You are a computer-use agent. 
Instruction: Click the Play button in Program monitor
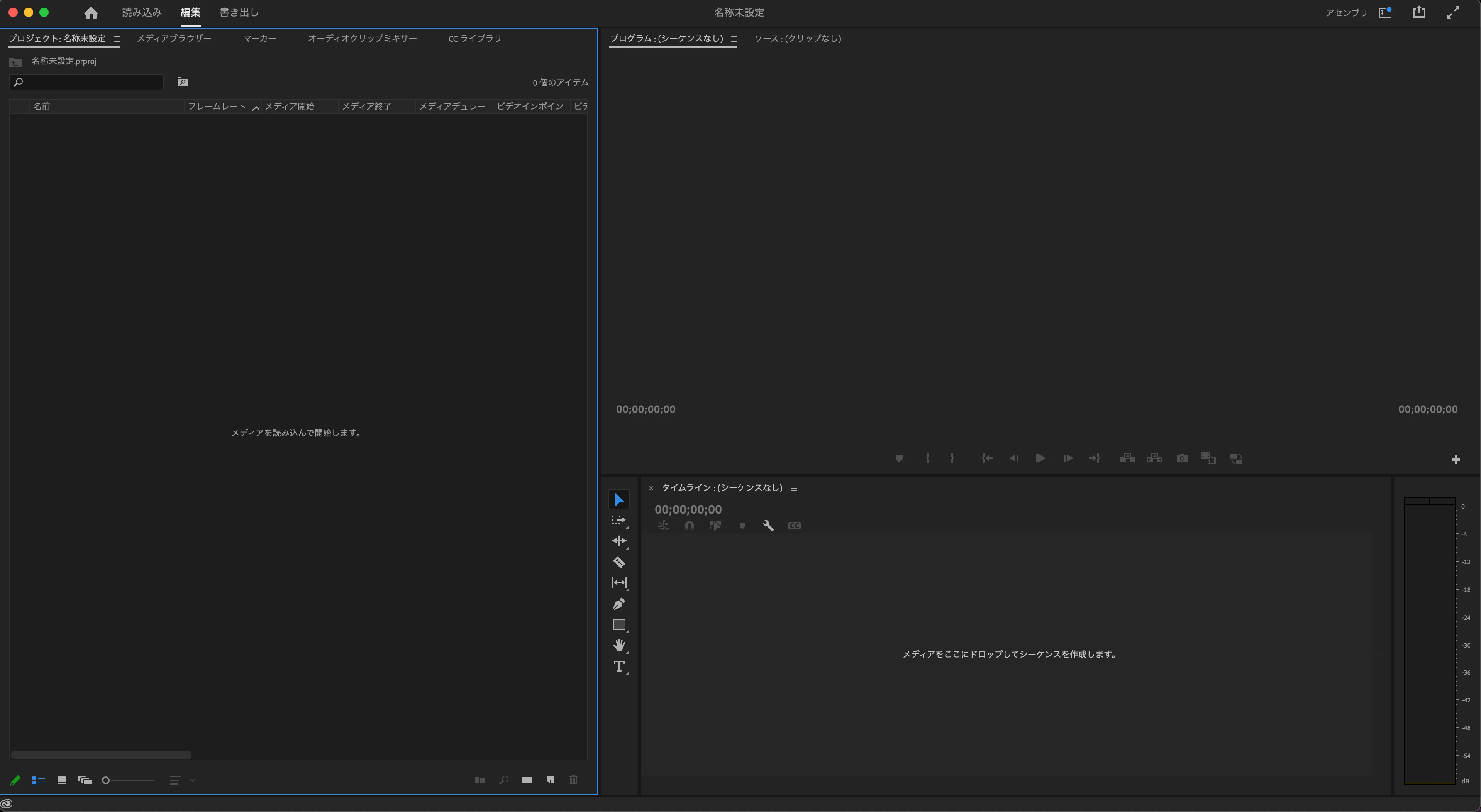1040,458
